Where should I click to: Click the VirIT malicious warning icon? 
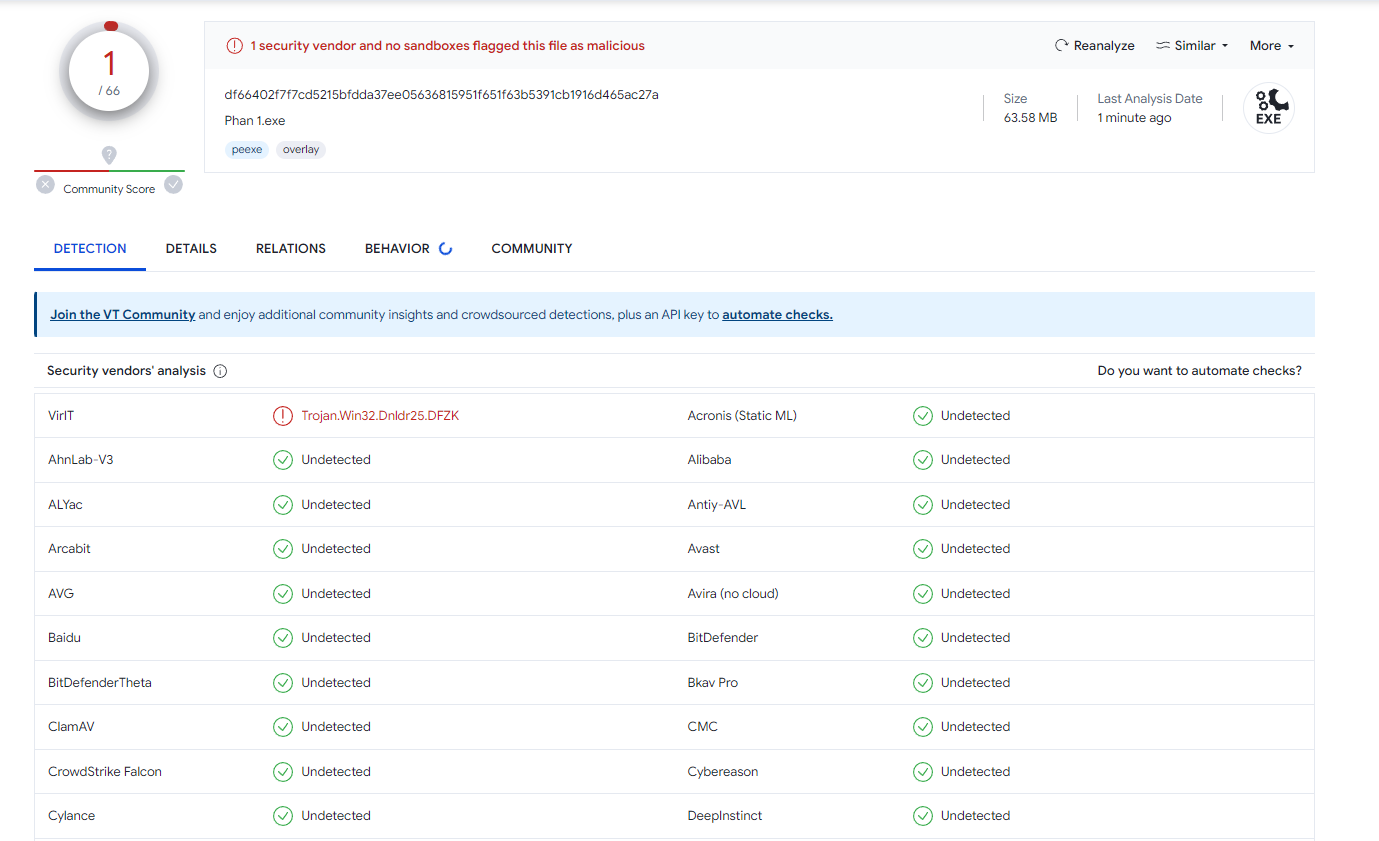283,416
